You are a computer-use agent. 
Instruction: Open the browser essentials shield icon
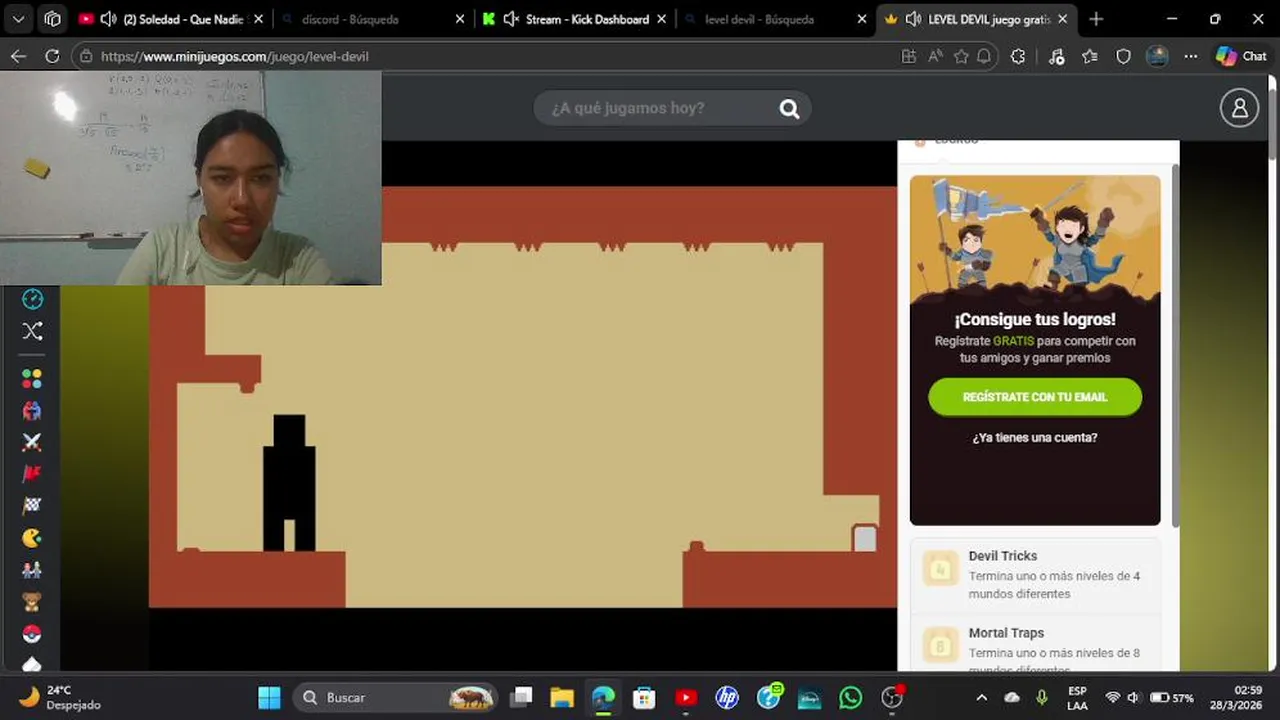tap(1123, 57)
